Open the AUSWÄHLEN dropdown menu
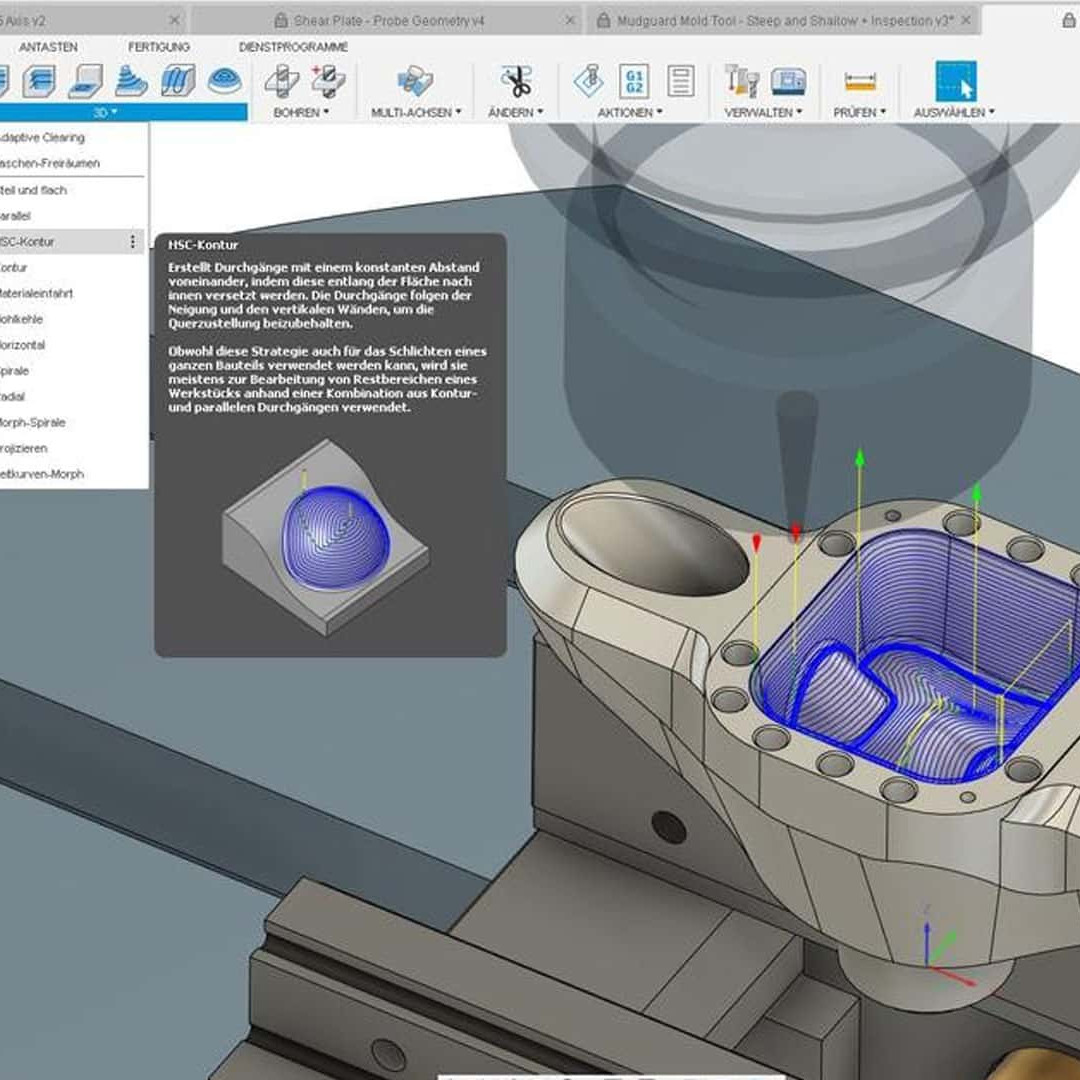This screenshot has width=1080, height=1080. click(x=954, y=113)
